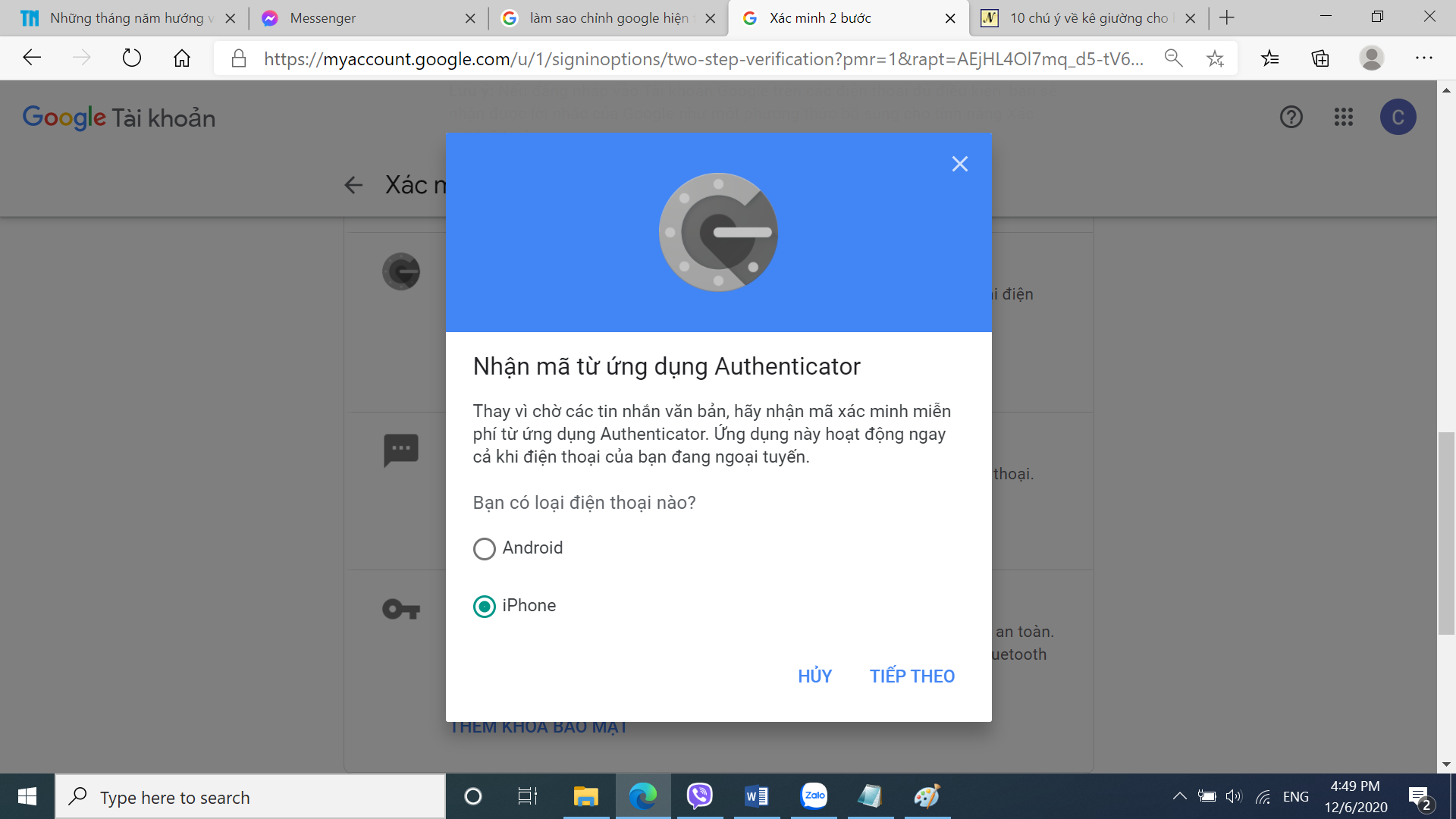Screen dimensions: 1456x819
Task: Select the iPhone radio option
Action: tap(485, 606)
